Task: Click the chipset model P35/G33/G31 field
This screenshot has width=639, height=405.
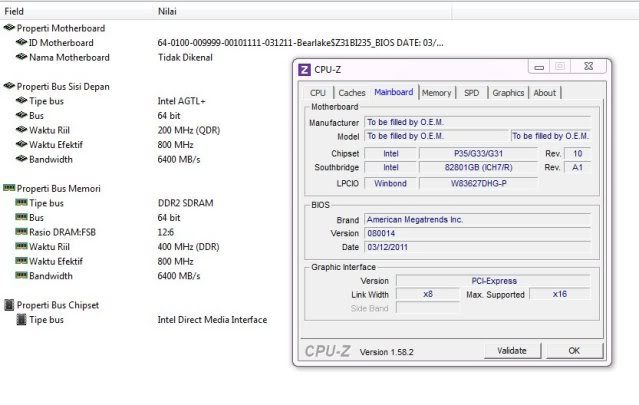Action: [x=478, y=154]
